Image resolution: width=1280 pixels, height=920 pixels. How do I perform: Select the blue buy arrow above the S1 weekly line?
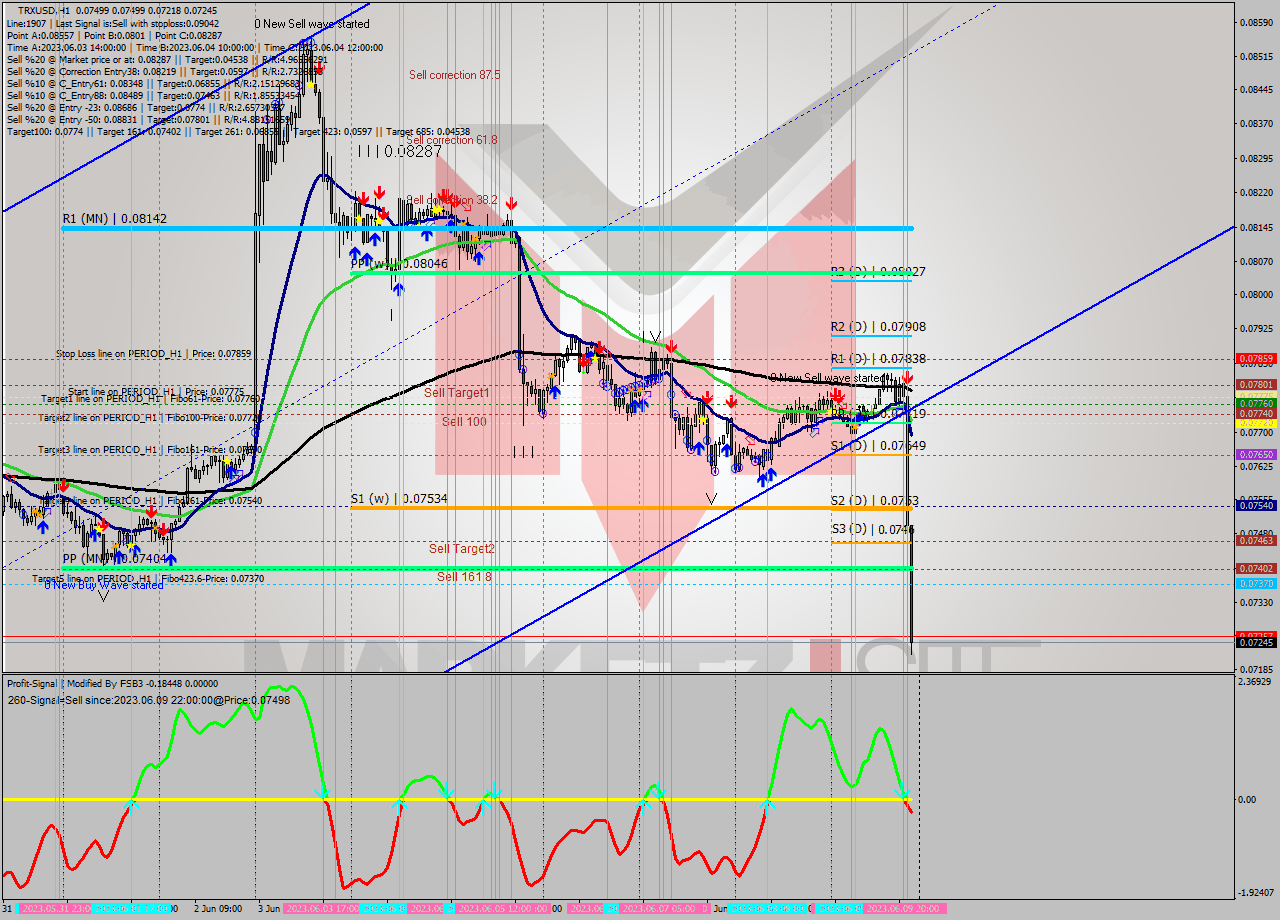(765, 478)
